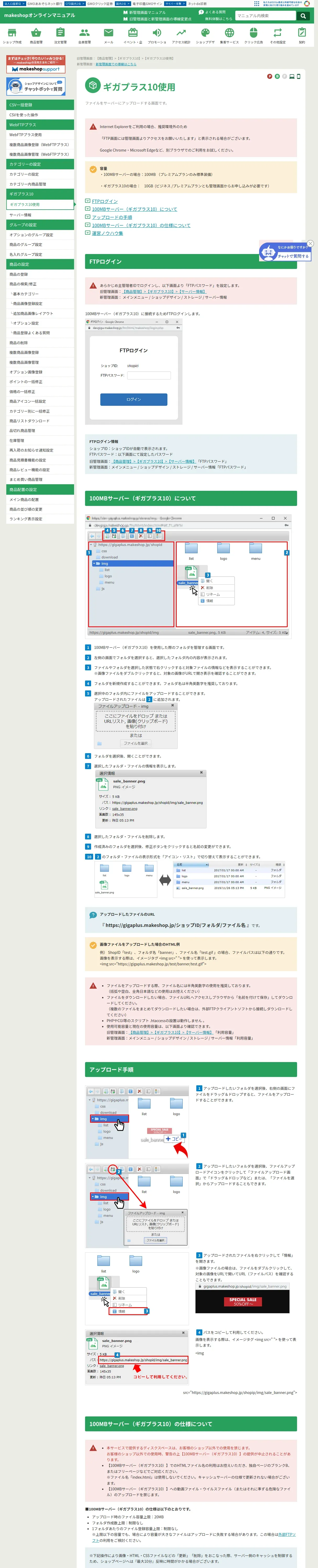The height and width of the screenshot is (1568, 318).
Task: Select サーバー情報 in sidebar
Action: click(x=40, y=215)
